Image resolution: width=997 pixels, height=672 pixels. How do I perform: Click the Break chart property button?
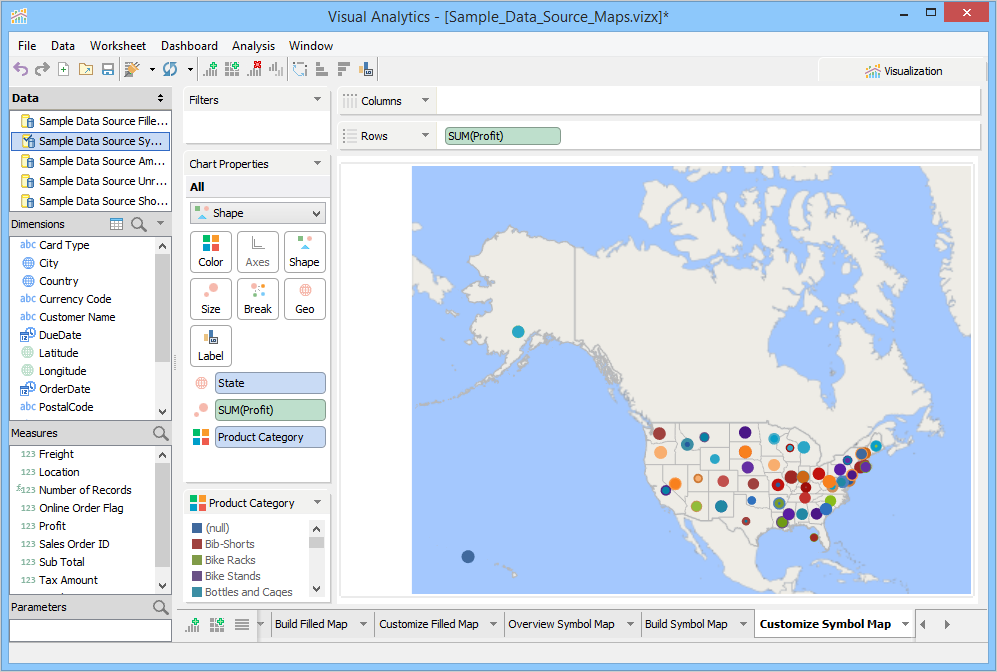[258, 298]
